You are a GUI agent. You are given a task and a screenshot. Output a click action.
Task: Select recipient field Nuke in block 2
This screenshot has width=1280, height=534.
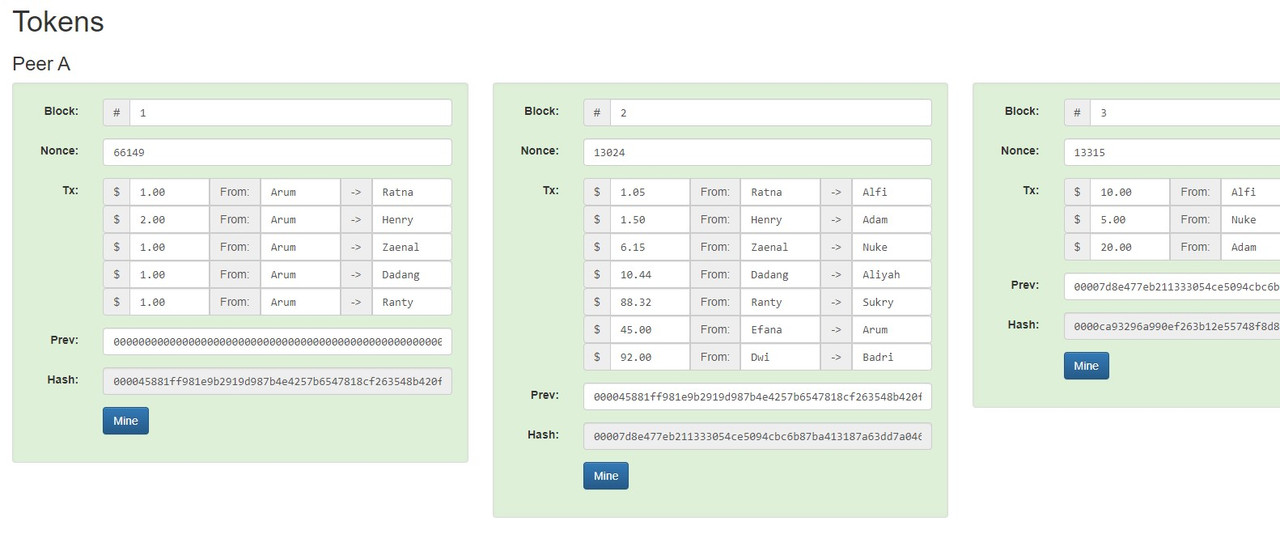[892, 247]
